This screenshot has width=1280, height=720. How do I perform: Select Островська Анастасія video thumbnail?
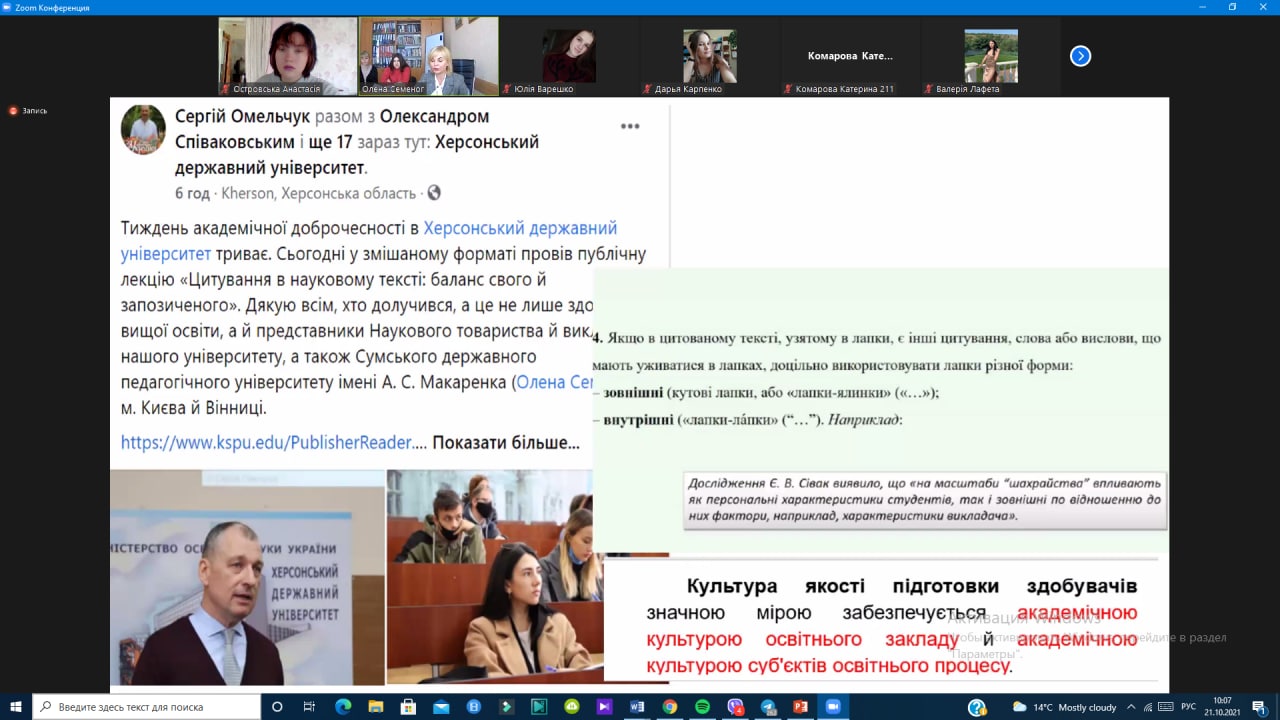(x=288, y=56)
